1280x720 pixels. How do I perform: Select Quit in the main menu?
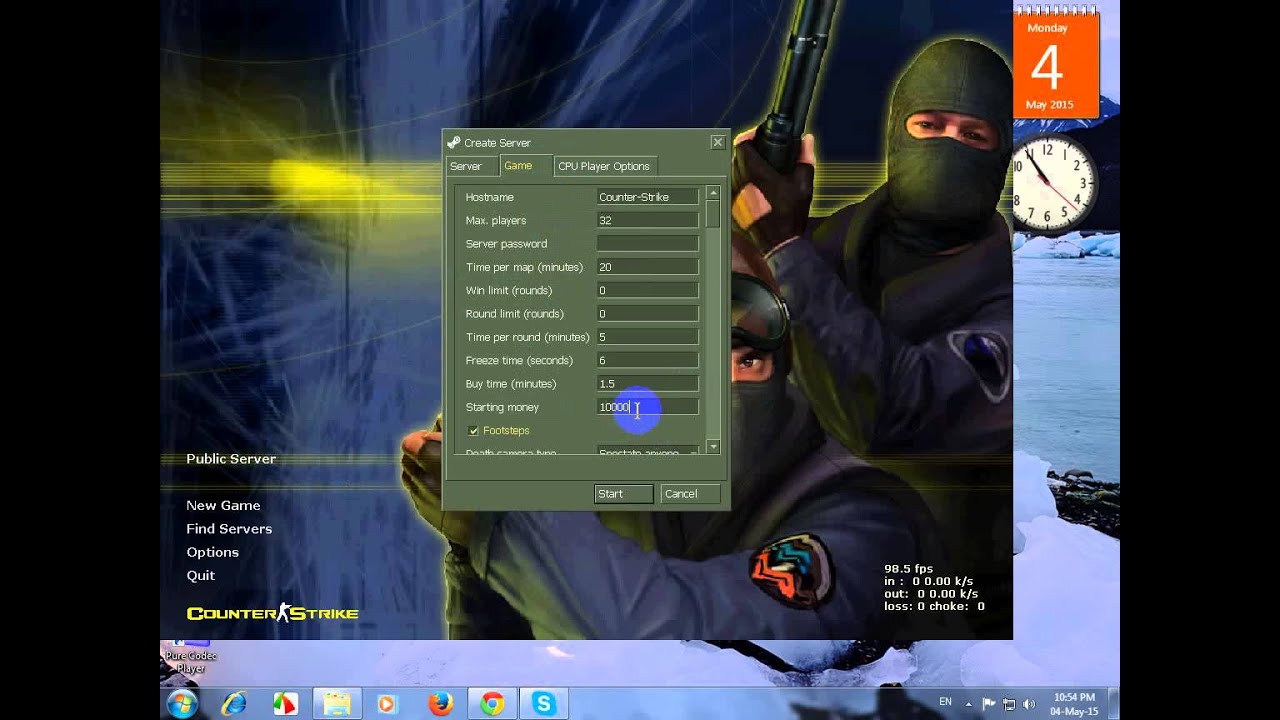pos(200,575)
